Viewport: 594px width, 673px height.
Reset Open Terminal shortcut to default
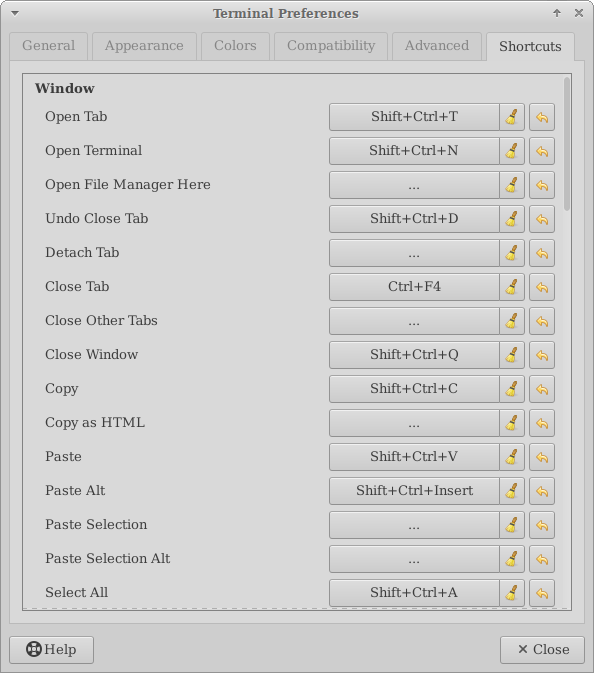[542, 151]
